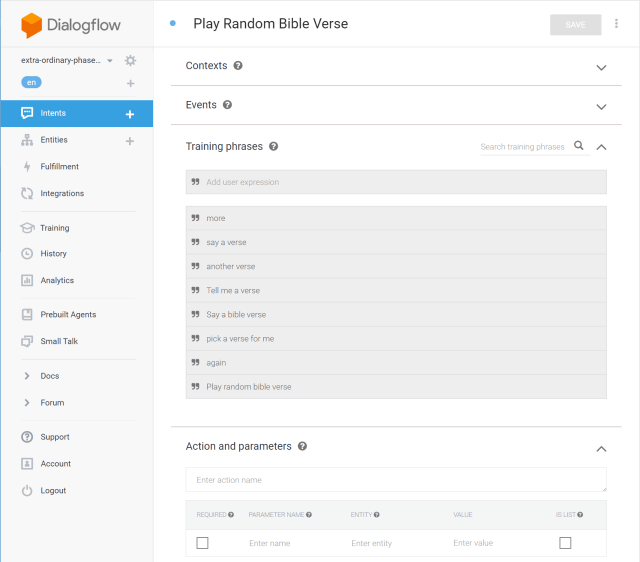The height and width of the screenshot is (562, 640).
Task: Open agent settings gear icon
Action: coord(130,61)
